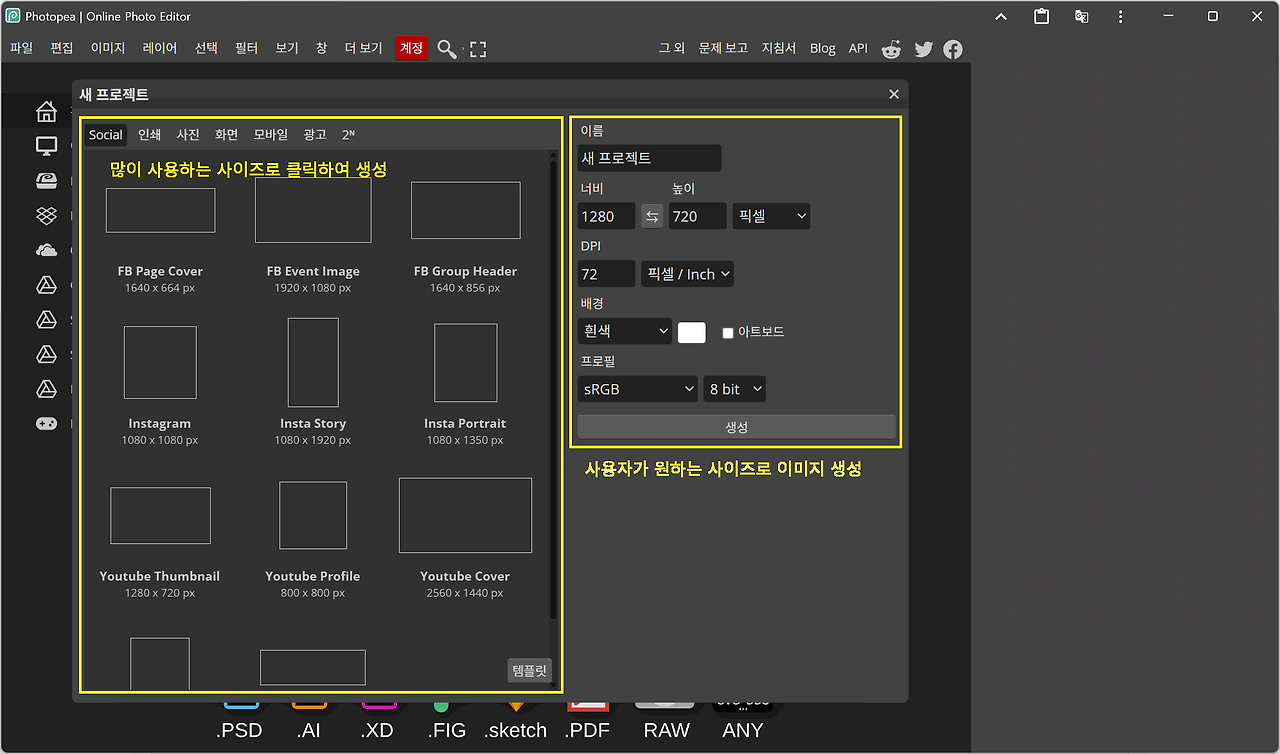Click the 템플릿 button

[x=530, y=671]
